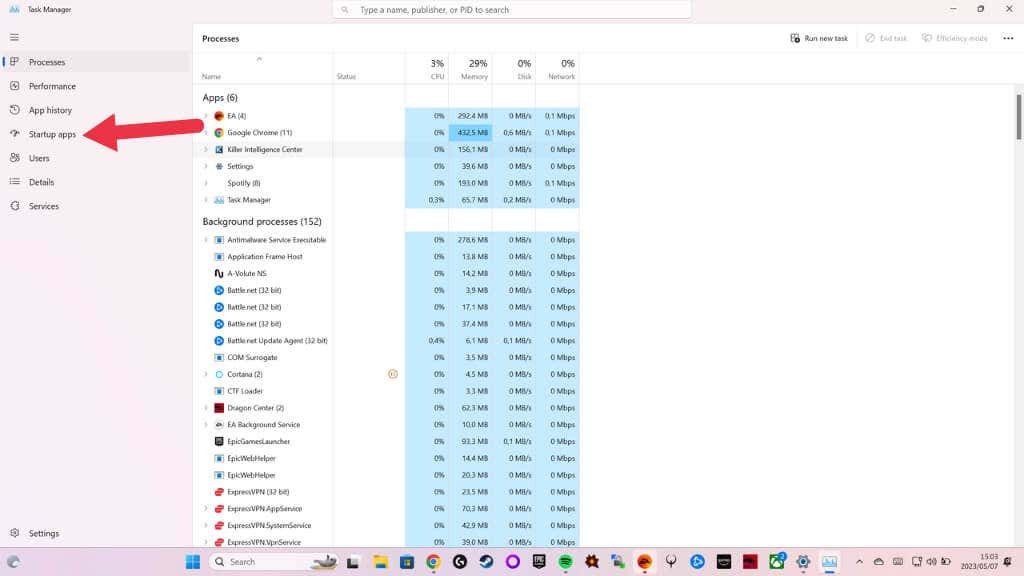Switch to the Details page
This screenshot has height=576, width=1024.
click(41, 182)
